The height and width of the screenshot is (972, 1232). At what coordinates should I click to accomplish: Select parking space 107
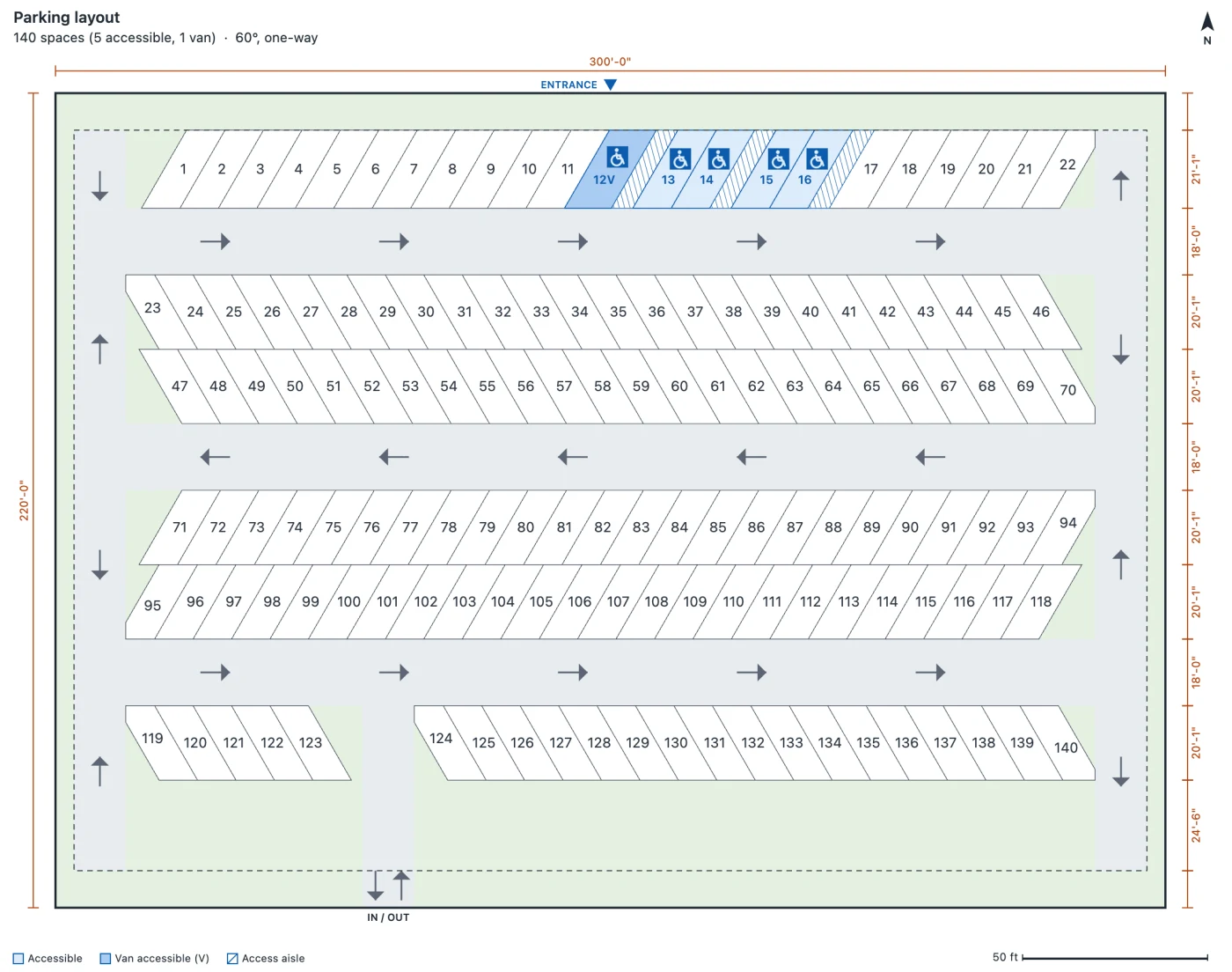[618, 601]
